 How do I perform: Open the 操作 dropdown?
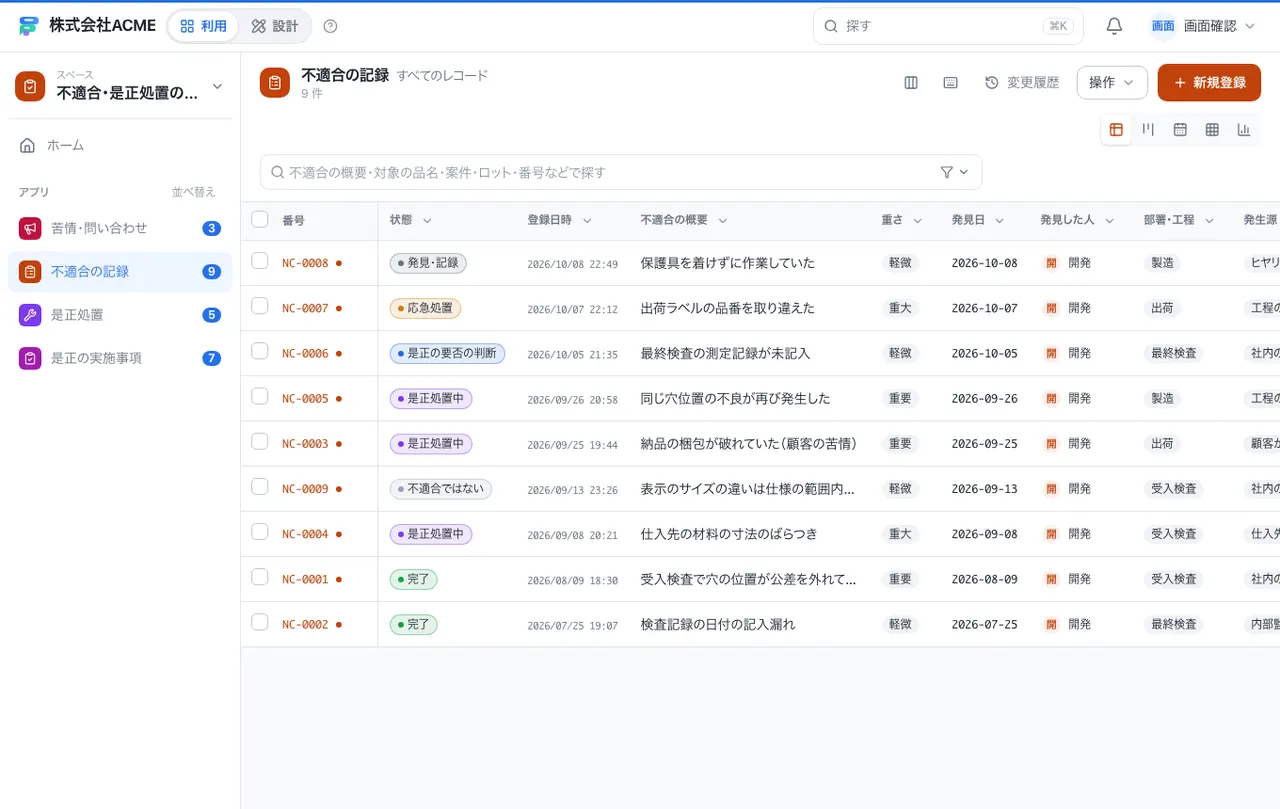1112,83
